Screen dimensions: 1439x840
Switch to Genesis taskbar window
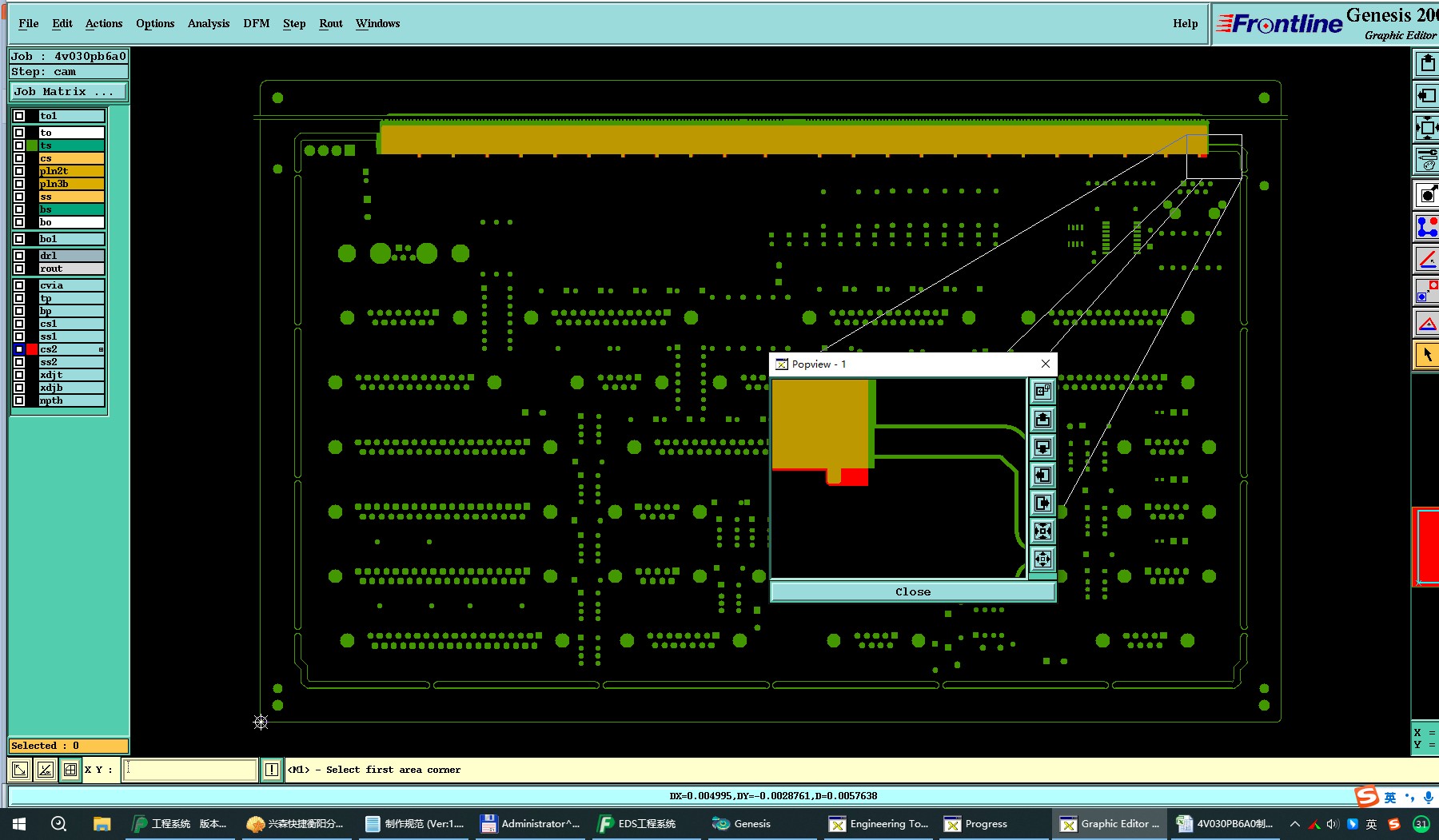[743, 824]
